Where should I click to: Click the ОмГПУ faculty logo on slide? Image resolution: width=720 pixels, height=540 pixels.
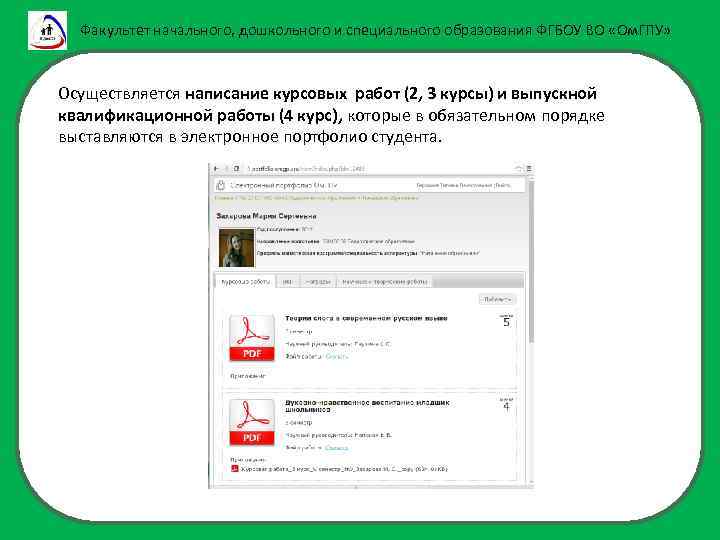coord(47,30)
